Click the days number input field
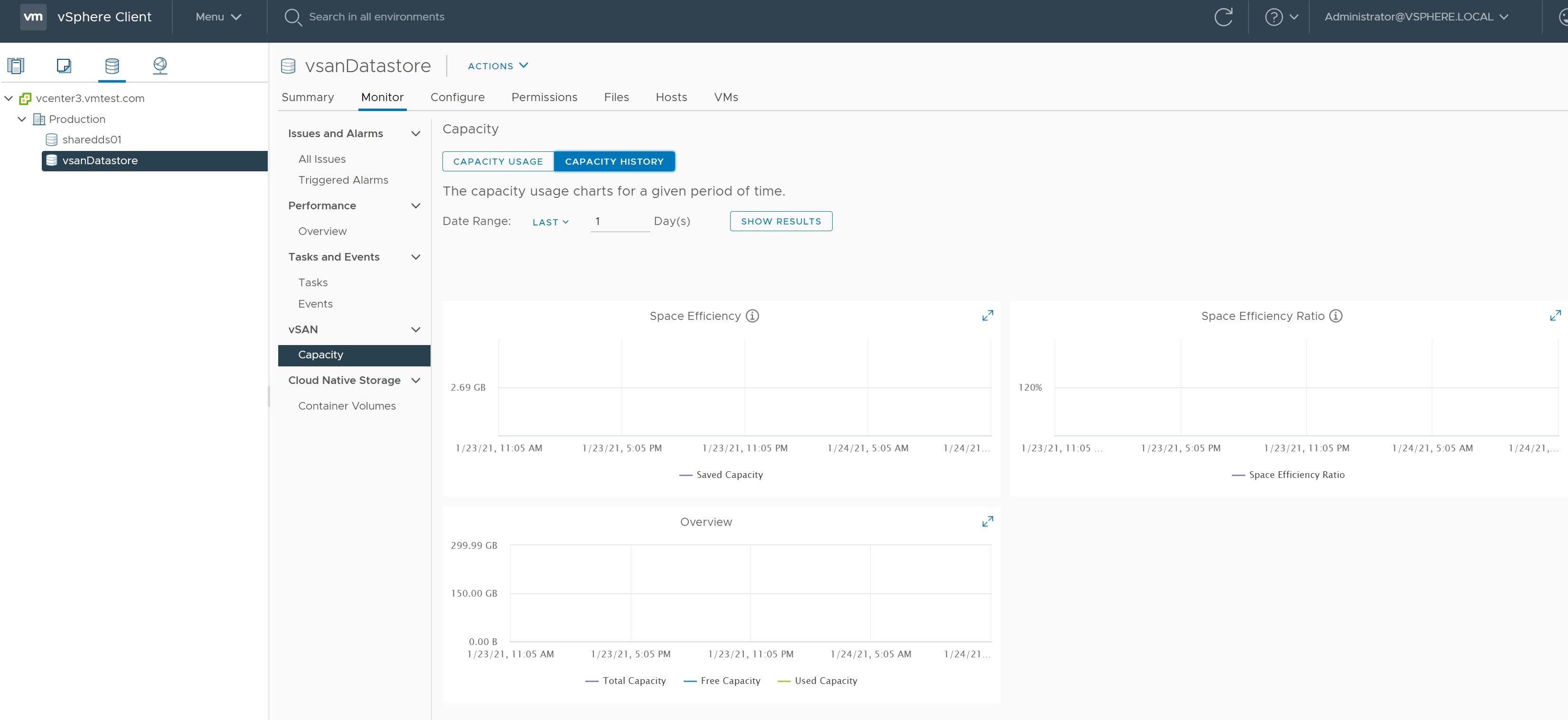The height and width of the screenshot is (720, 1568). 619,222
